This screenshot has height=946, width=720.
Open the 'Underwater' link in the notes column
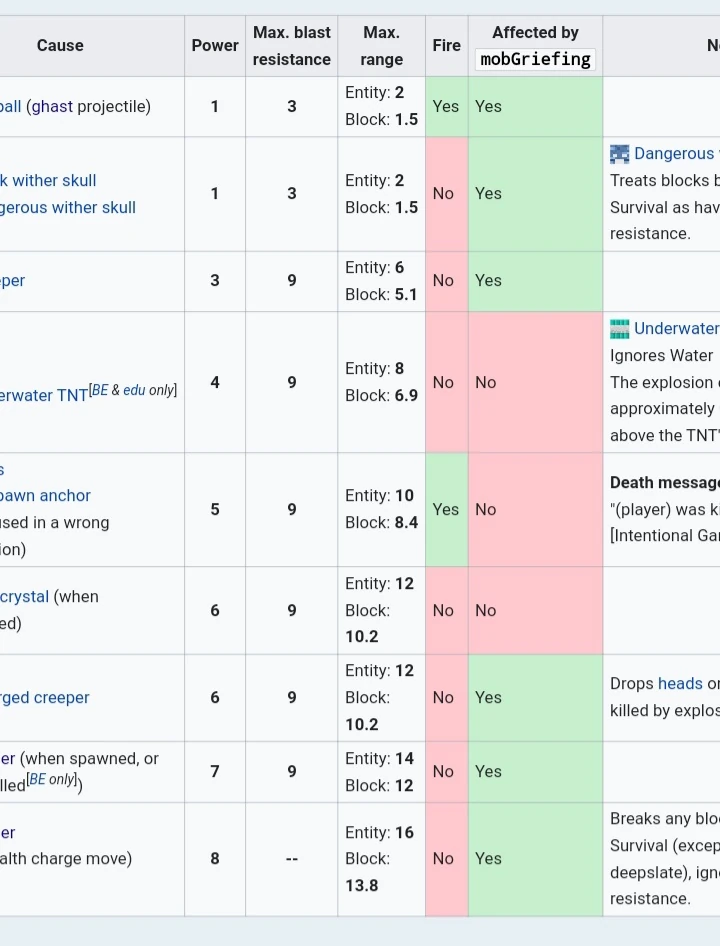676,329
